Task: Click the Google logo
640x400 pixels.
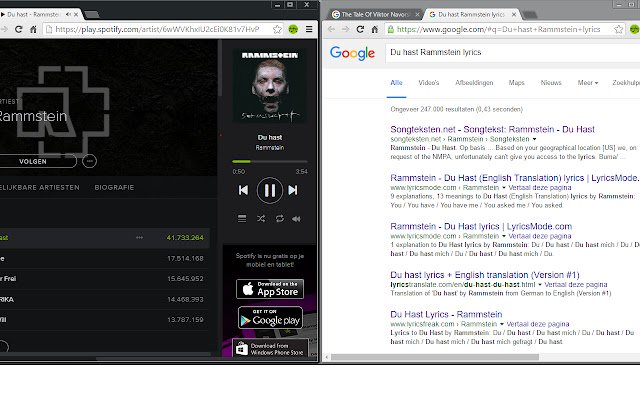Action: tap(352, 53)
